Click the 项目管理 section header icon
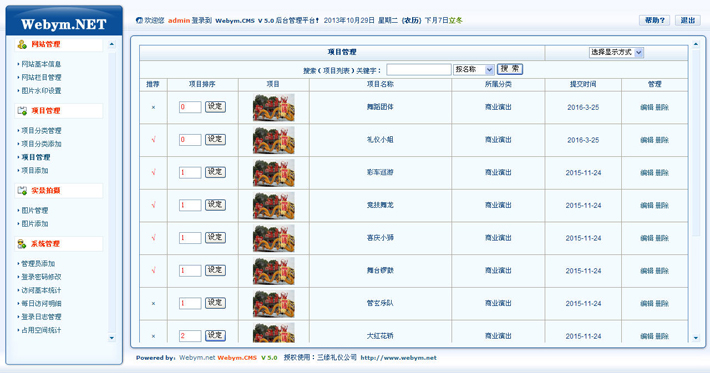 [22, 110]
